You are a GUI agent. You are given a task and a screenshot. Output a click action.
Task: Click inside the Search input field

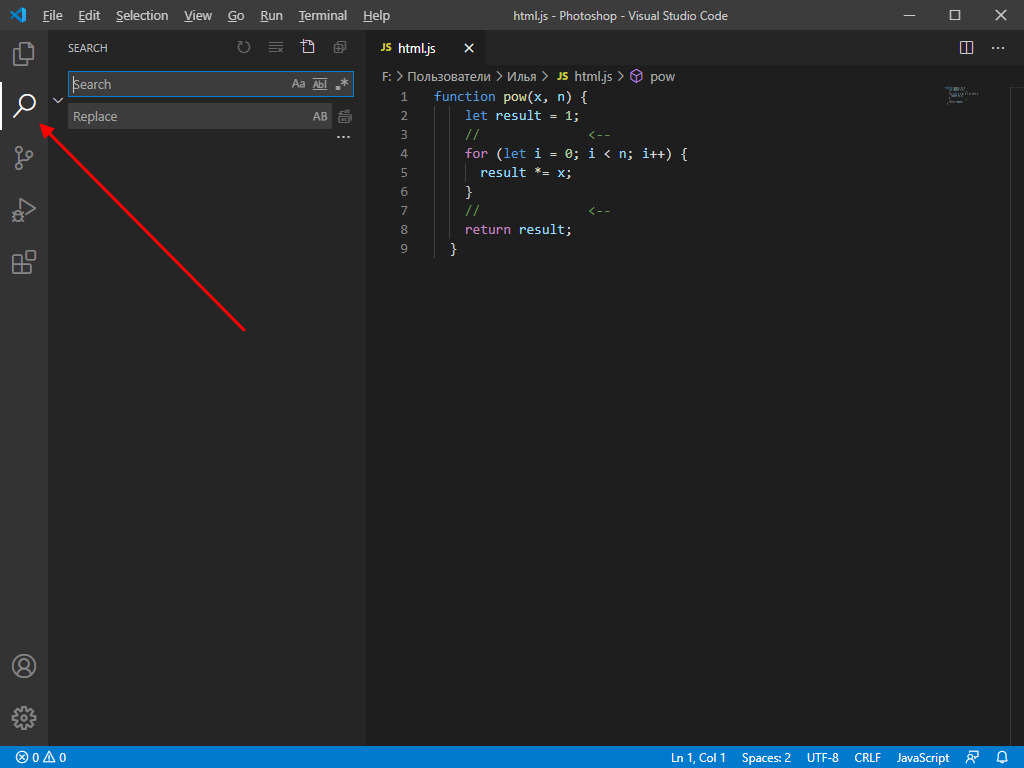coord(180,84)
